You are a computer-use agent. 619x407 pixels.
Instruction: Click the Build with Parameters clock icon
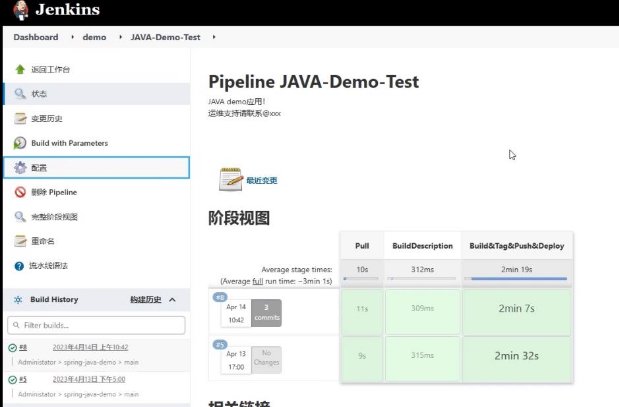(20, 143)
